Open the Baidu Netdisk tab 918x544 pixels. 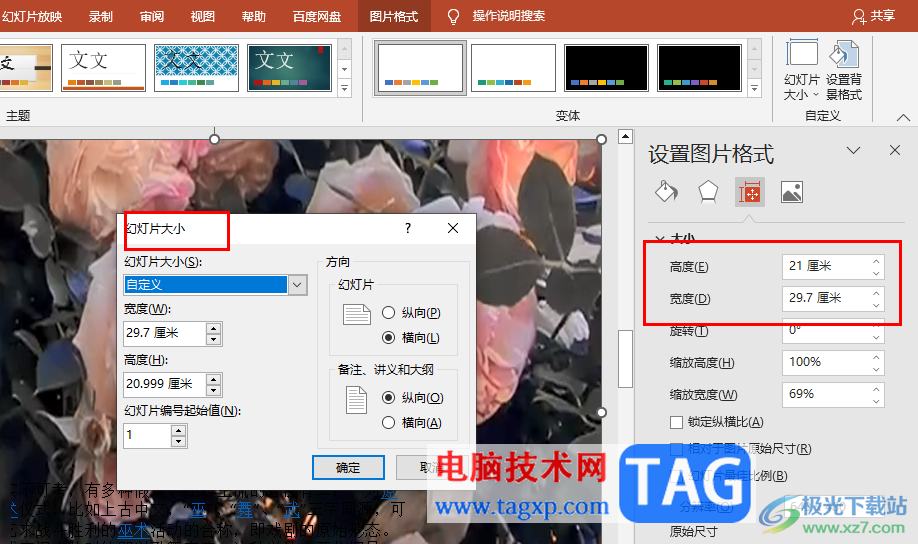click(x=317, y=16)
